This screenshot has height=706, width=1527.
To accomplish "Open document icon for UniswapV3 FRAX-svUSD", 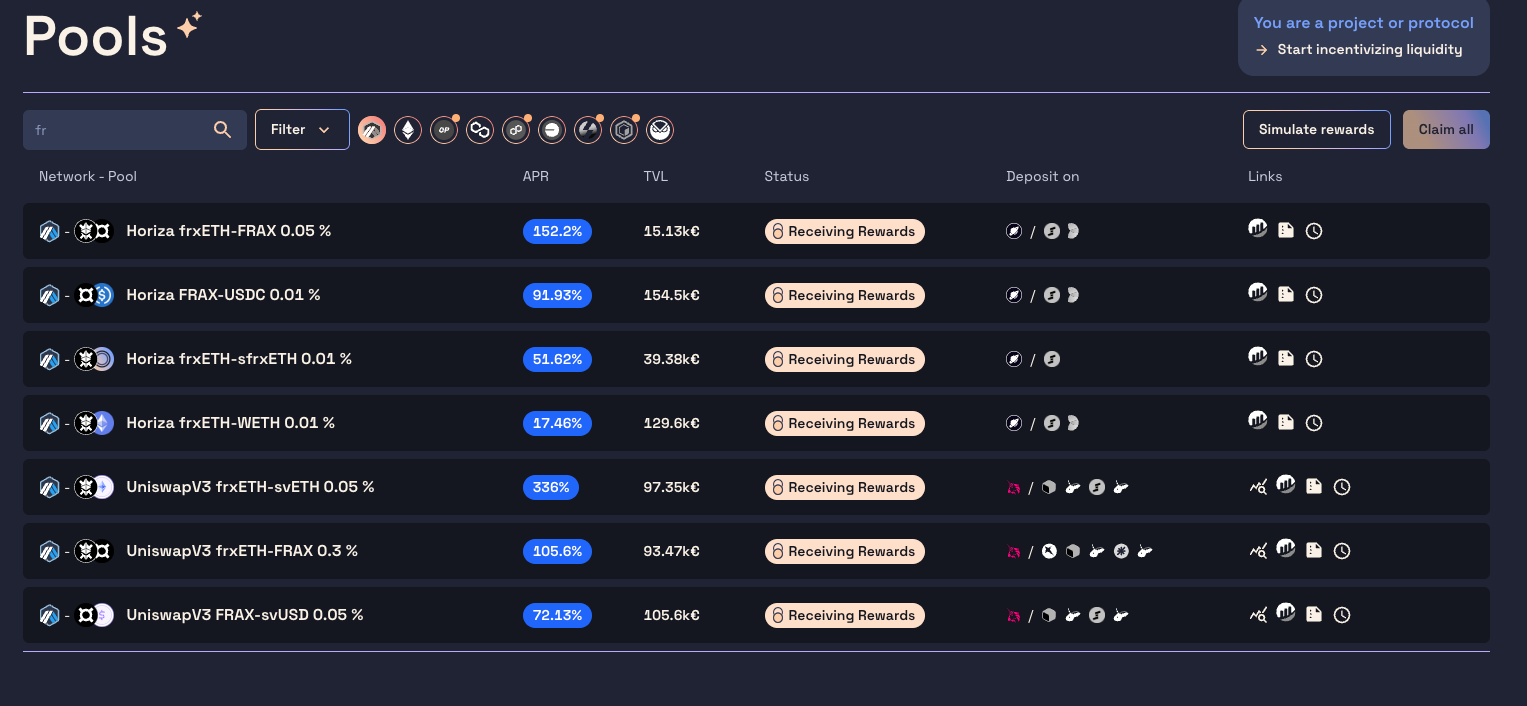I will click(1314, 614).
